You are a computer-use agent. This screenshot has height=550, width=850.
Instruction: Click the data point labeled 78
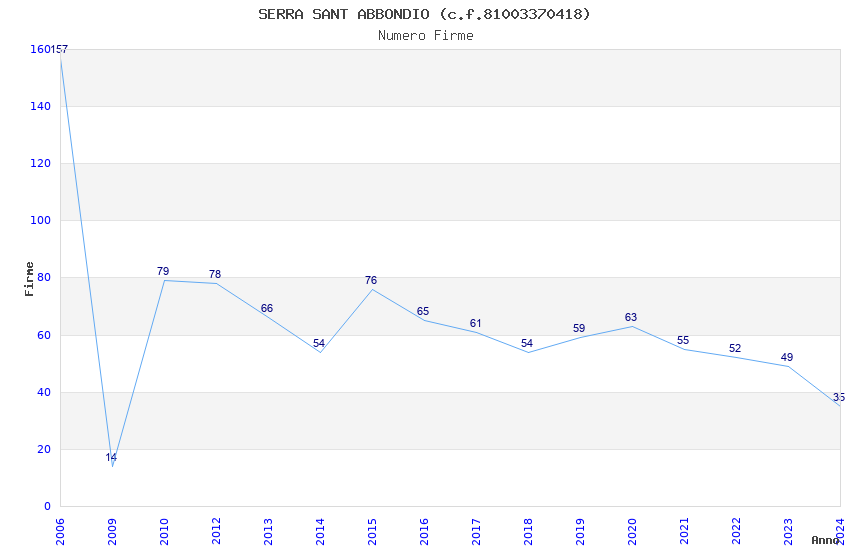[x=215, y=274]
